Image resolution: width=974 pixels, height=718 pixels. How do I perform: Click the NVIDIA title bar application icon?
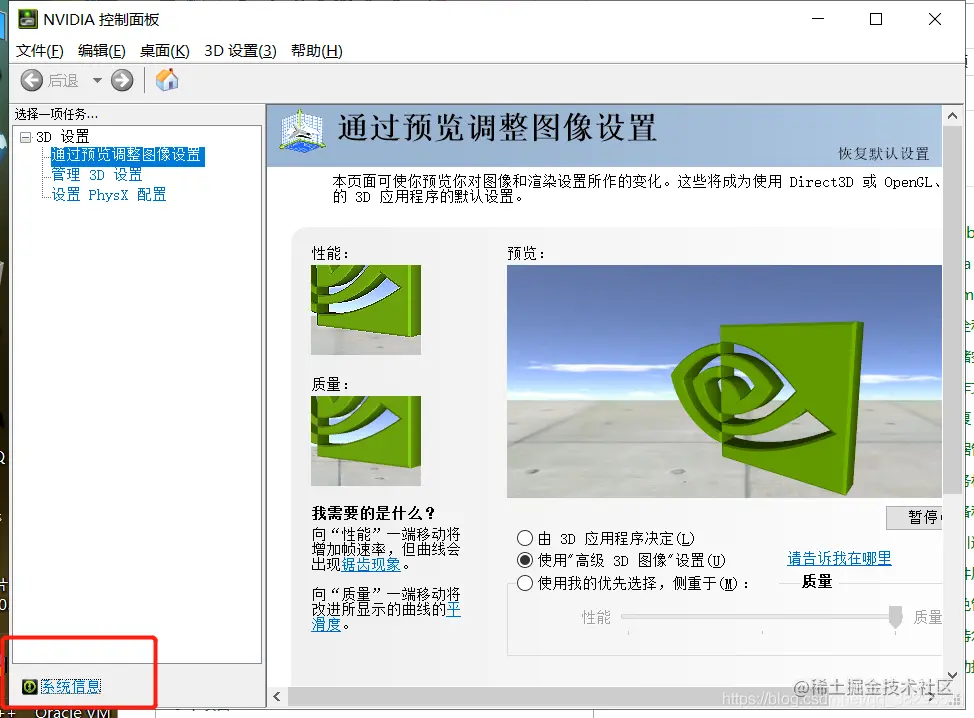pos(27,19)
